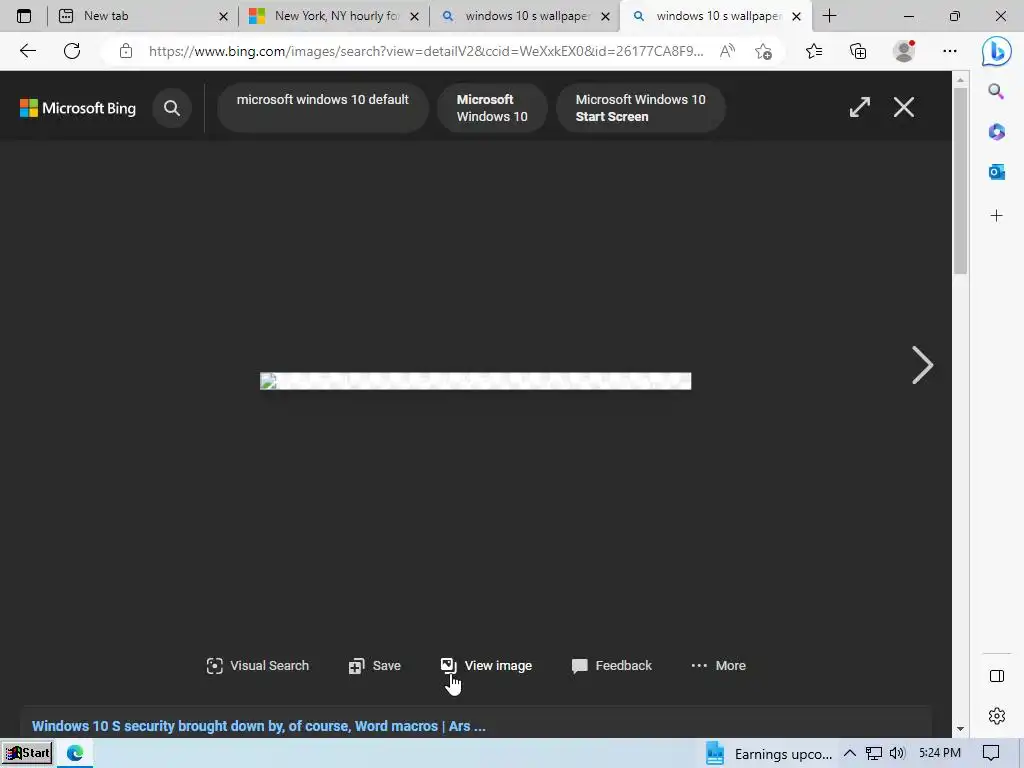Go back to previous page
The width and height of the screenshot is (1024, 768).
tap(27, 51)
